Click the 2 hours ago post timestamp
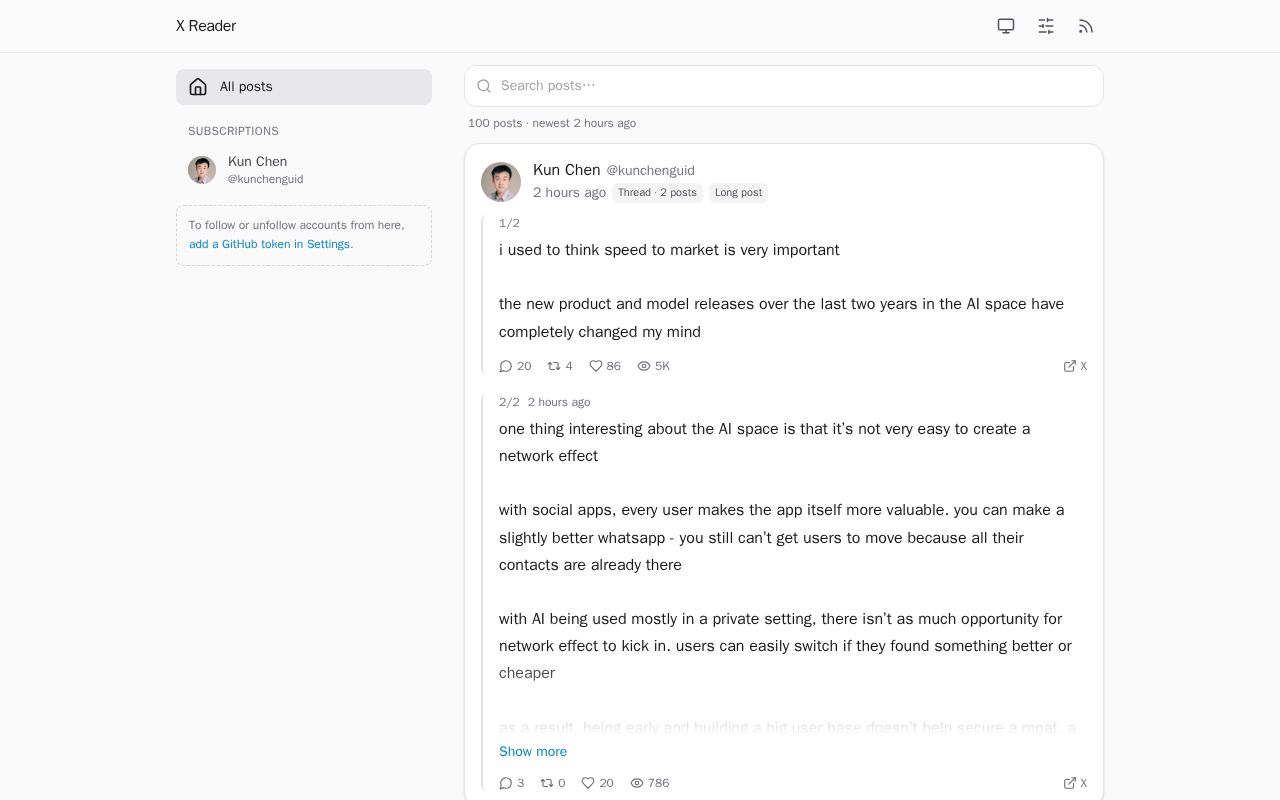This screenshot has height=800, width=1280. 569,193
